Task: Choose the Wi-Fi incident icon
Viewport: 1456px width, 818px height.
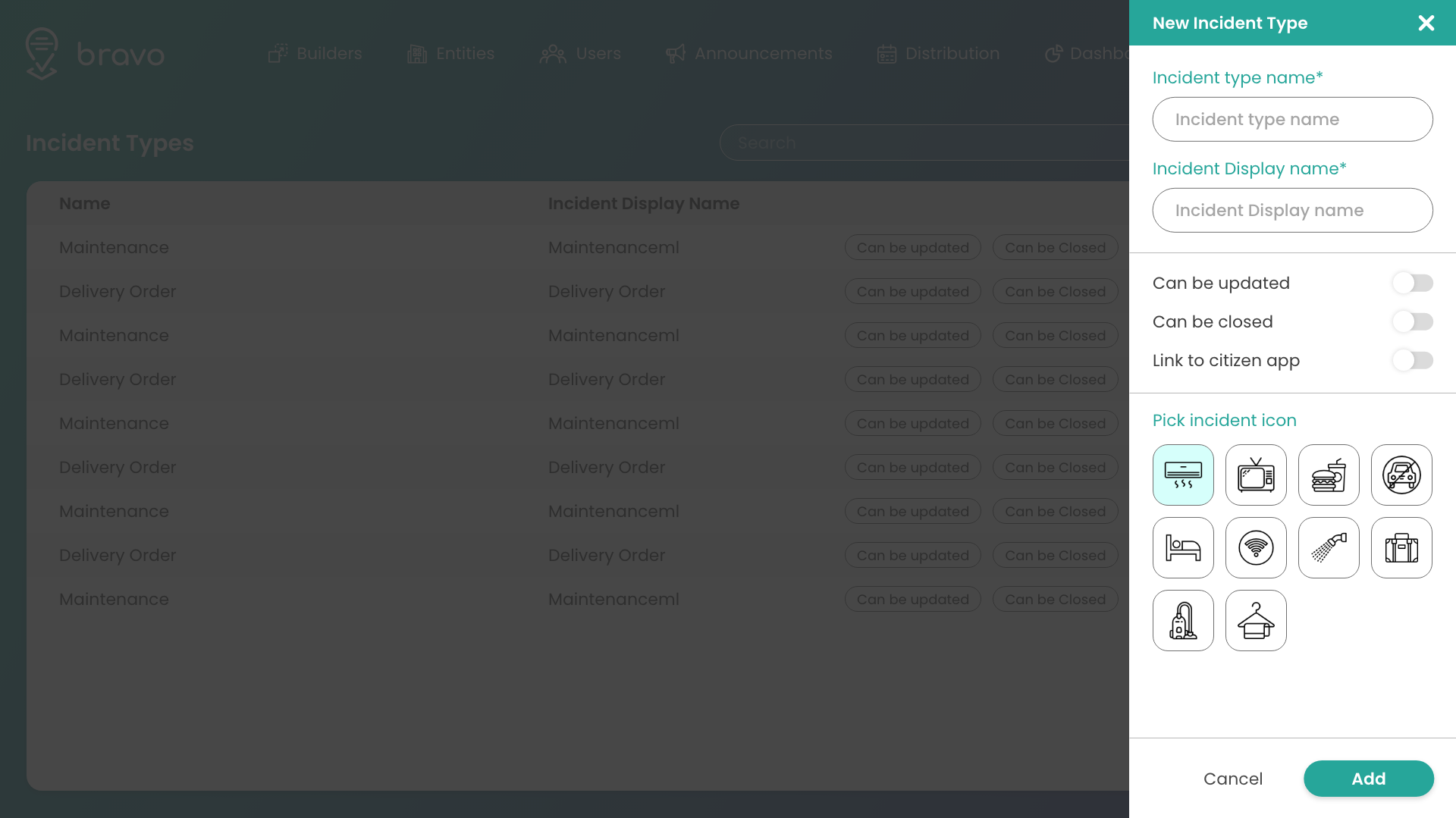Action: (x=1256, y=547)
